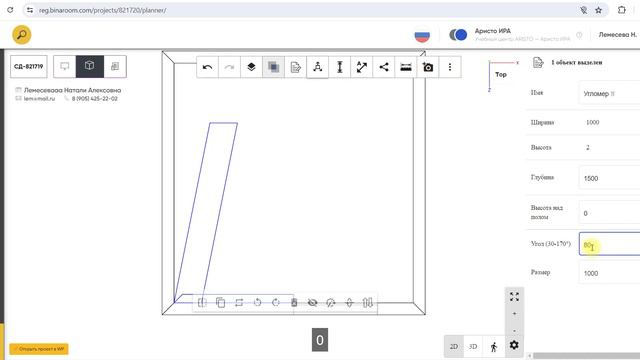Fit view with fullscreen arrows icon
Viewport: 640px width, 360px height.
(x=514, y=297)
